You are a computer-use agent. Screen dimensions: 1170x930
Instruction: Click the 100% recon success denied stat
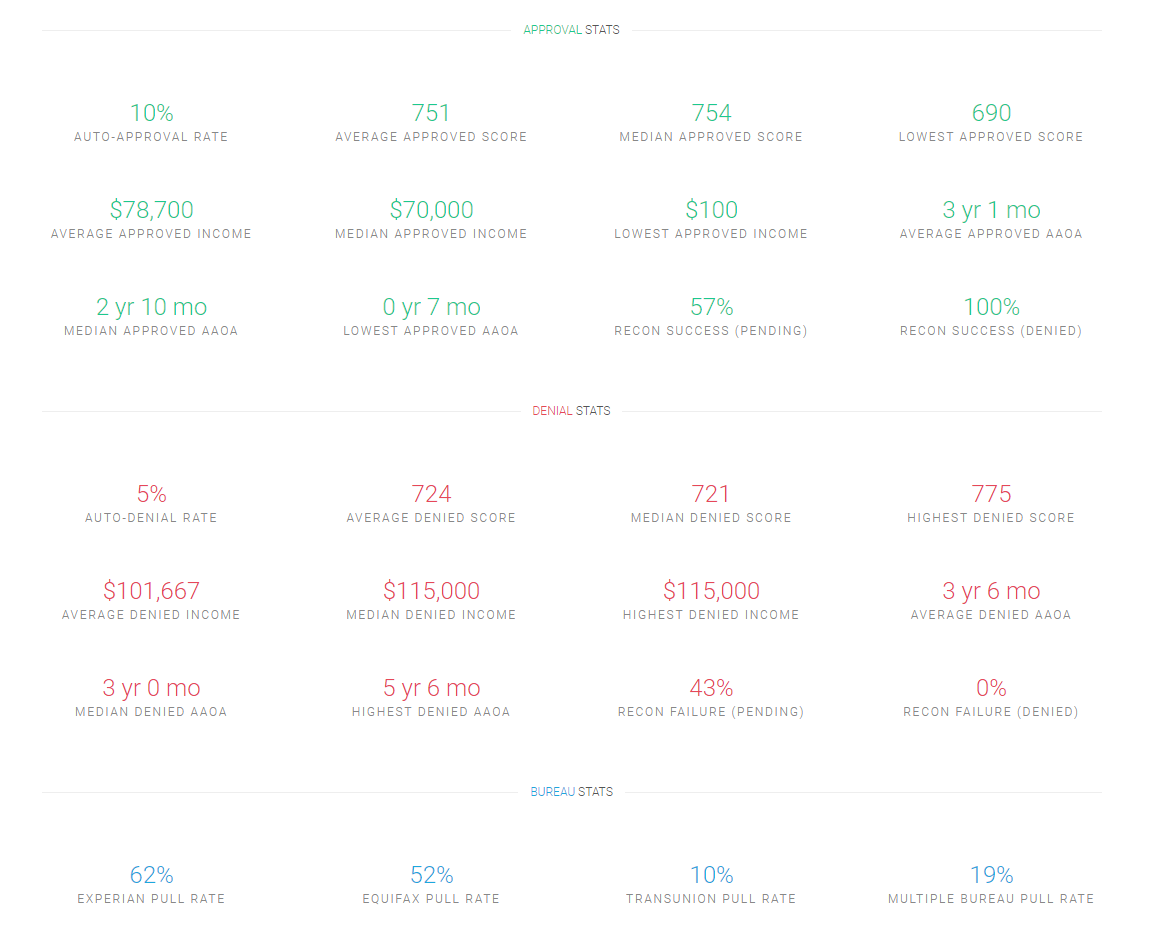point(991,308)
